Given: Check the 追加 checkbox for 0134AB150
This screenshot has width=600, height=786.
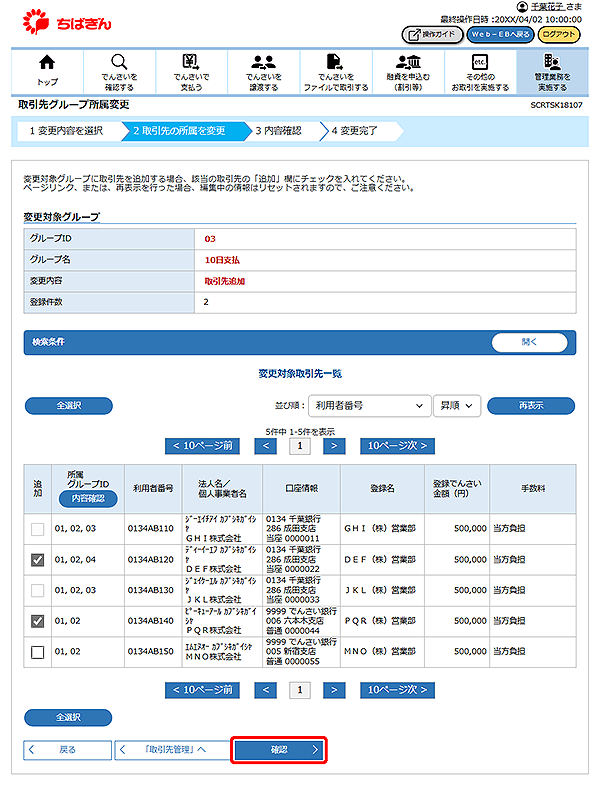Looking at the screenshot, I should pyautogui.click(x=37, y=652).
